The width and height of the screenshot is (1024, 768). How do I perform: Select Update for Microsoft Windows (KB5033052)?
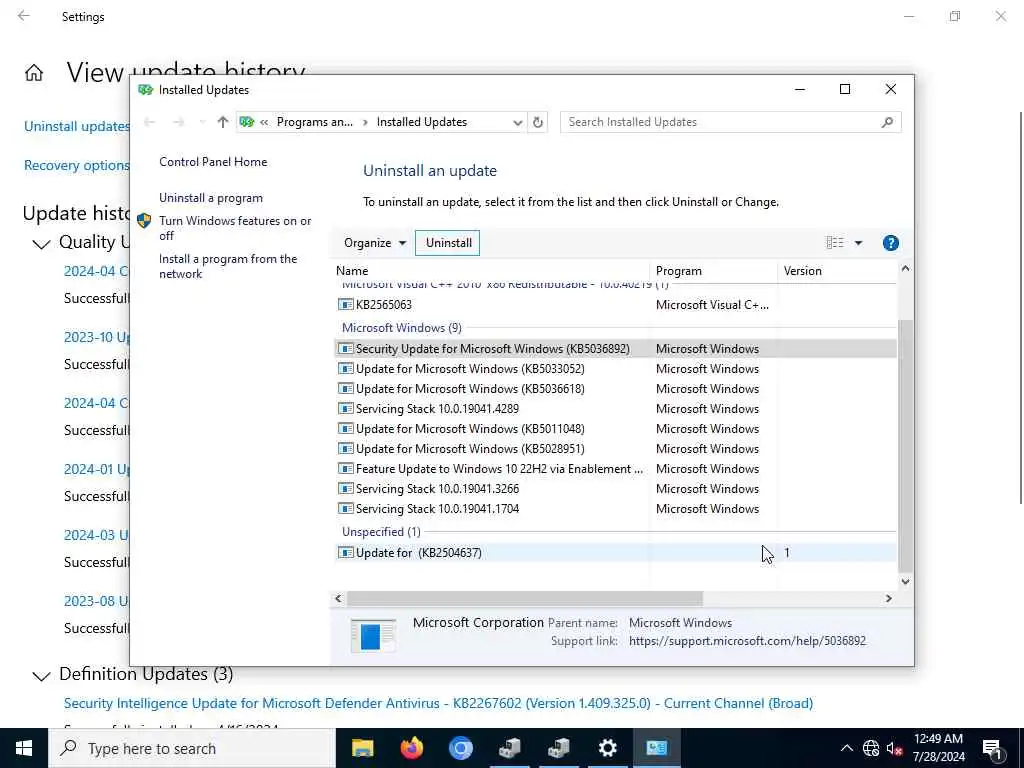click(x=615, y=369)
